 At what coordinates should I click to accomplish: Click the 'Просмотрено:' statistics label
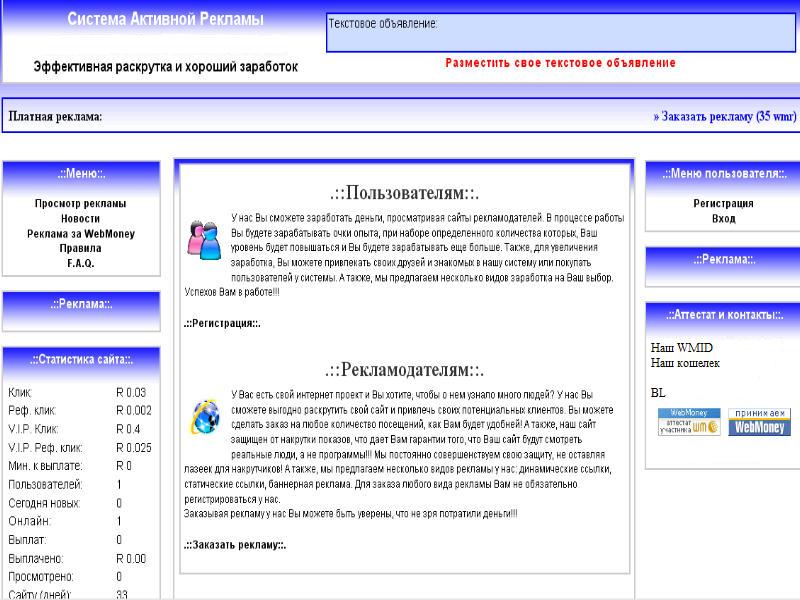pyautogui.click(x=41, y=577)
